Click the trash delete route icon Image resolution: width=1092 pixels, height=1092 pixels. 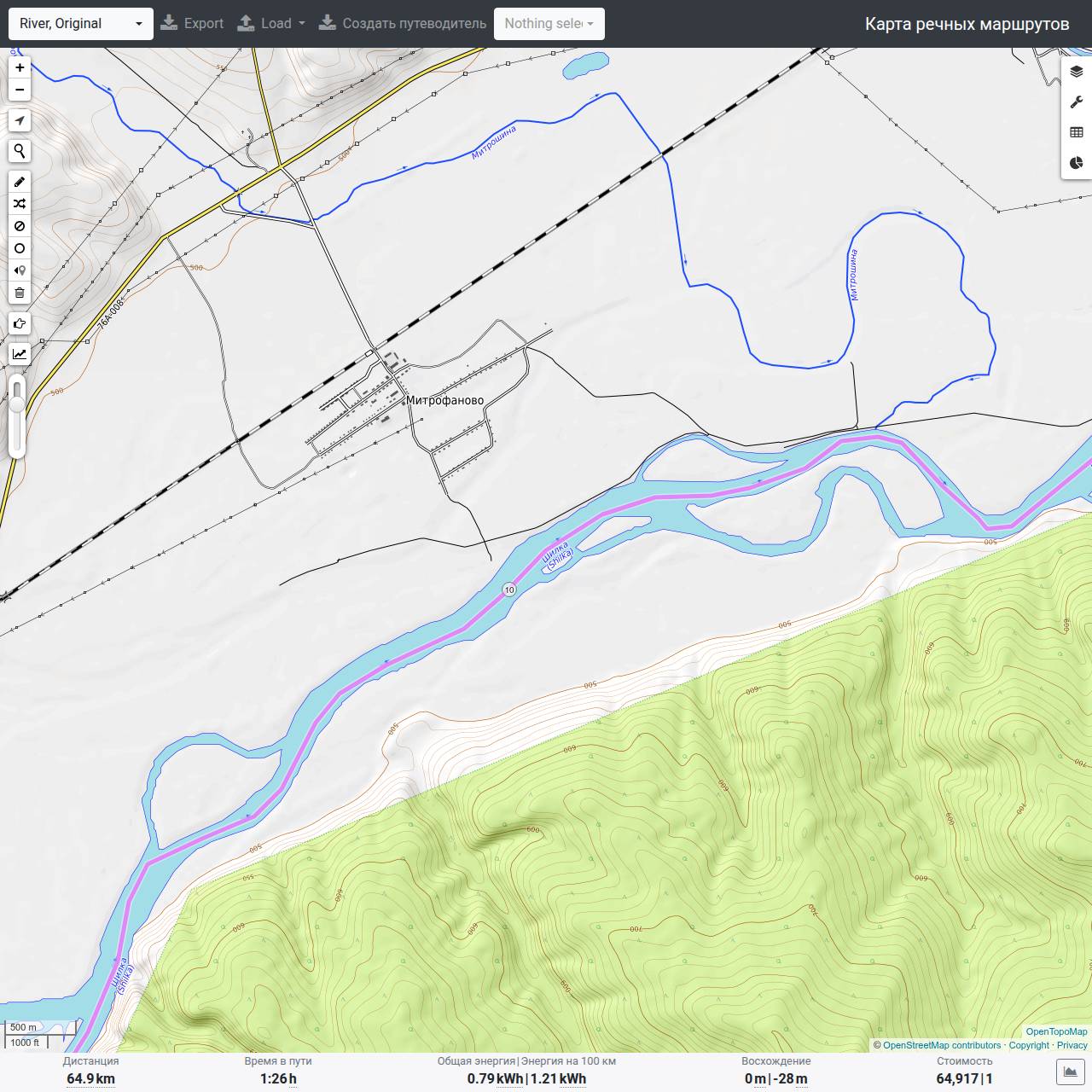coord(20,293)
